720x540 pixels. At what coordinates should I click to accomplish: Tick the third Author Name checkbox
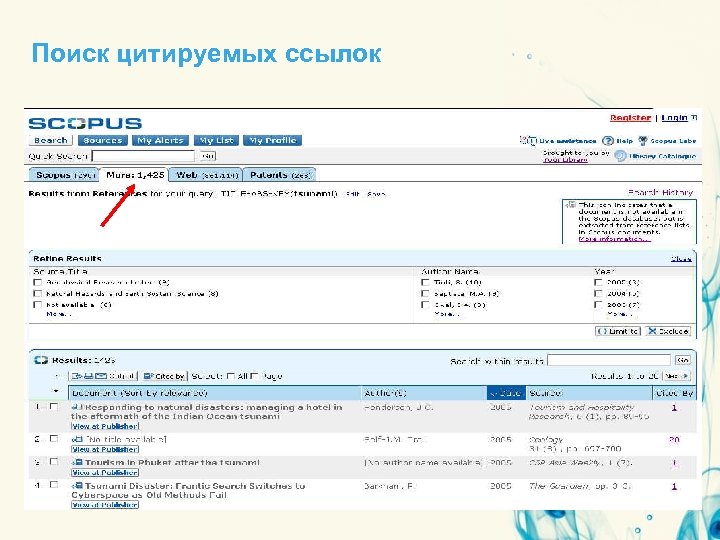click(x=425, y=304)
